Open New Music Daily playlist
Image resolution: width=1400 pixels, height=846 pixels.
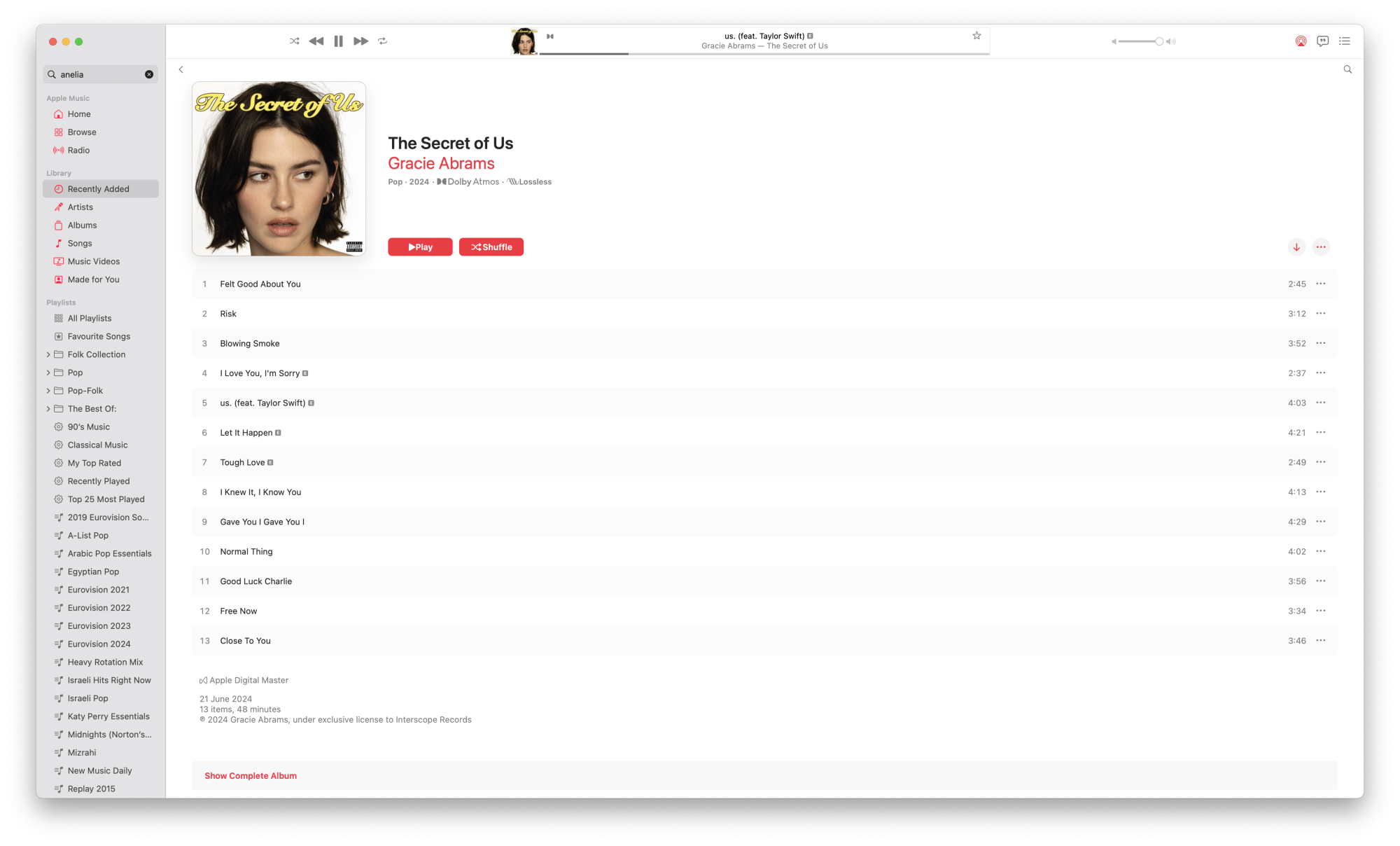click(101, 771)
